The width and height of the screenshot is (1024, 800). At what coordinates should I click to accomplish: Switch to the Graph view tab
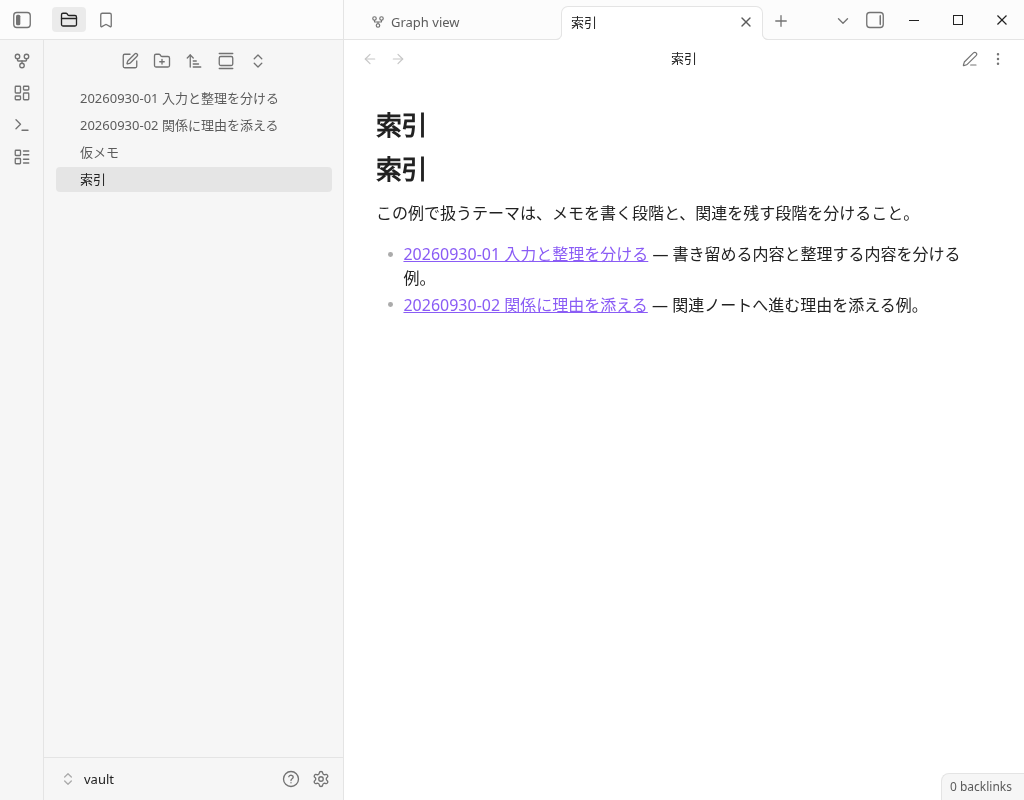click(x=415, y=22)
